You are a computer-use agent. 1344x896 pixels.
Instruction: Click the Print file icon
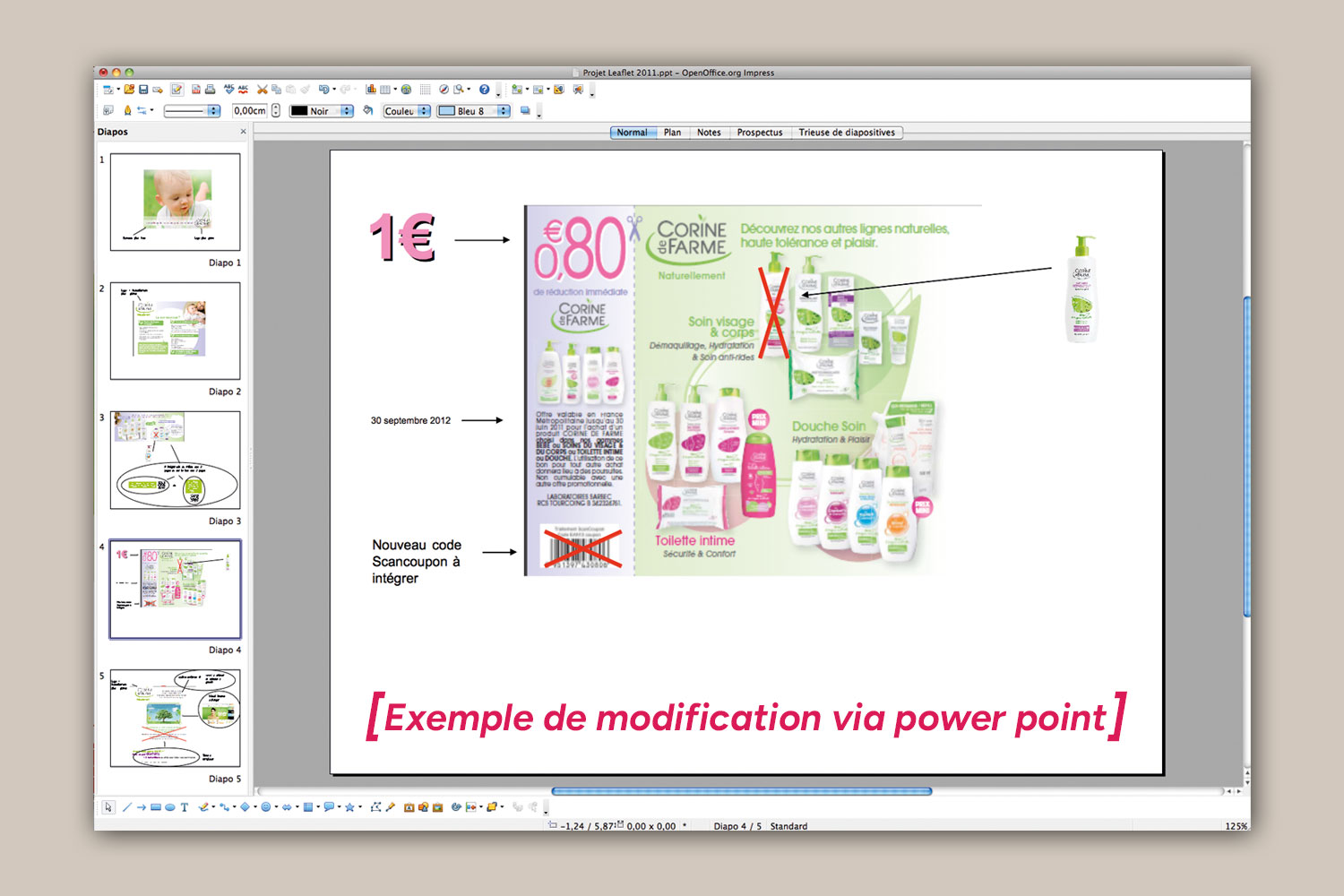tap(210, 90)
